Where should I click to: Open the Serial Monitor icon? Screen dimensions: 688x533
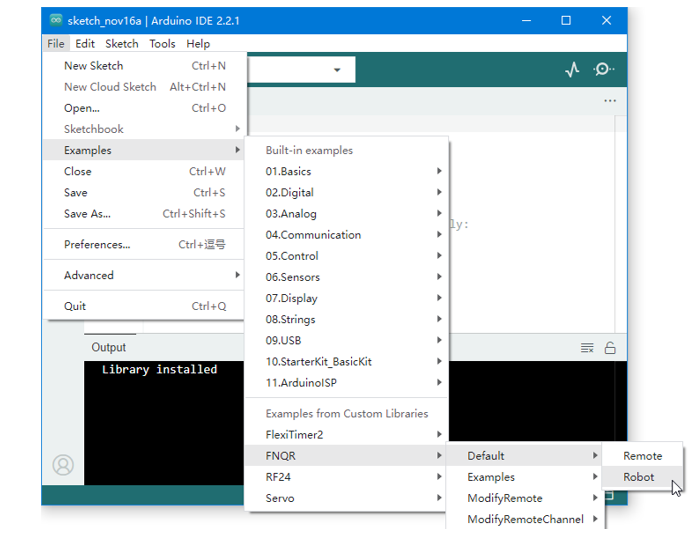click(604, 69)
